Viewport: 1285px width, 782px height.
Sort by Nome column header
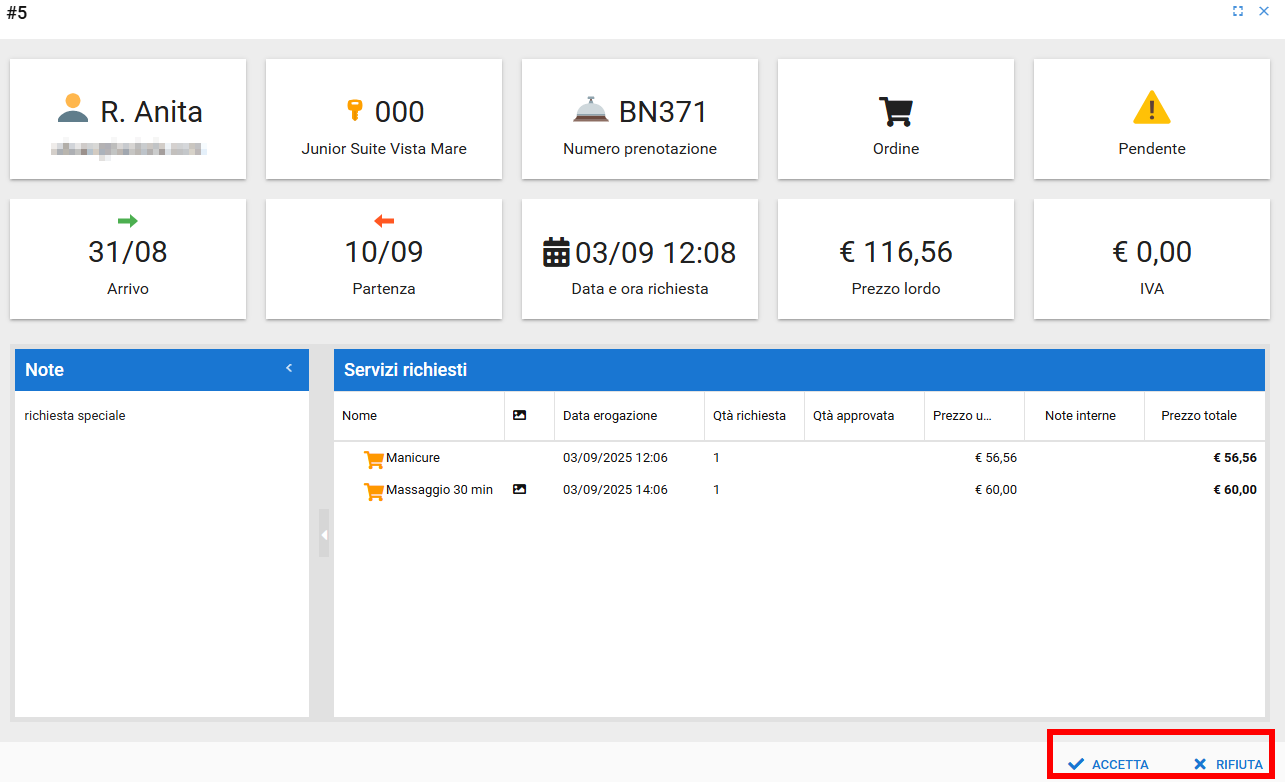tap(359, 415)
